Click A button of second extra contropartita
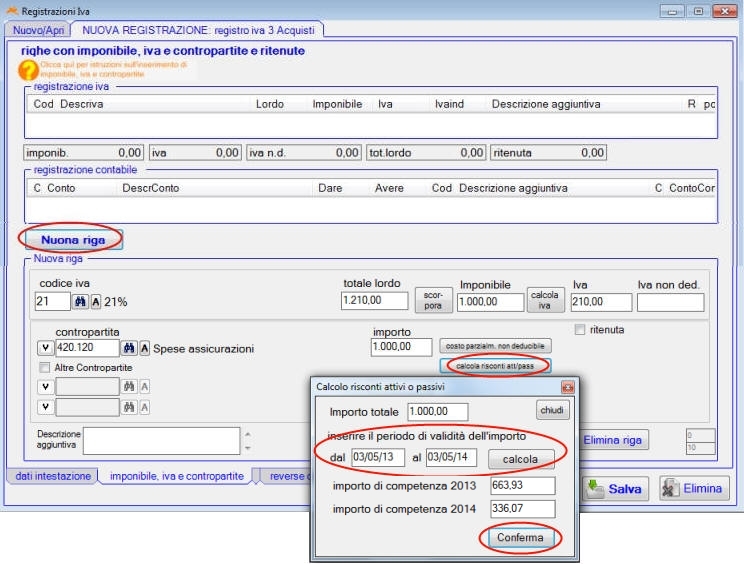744x564 pixels. (x=145, y=407)
